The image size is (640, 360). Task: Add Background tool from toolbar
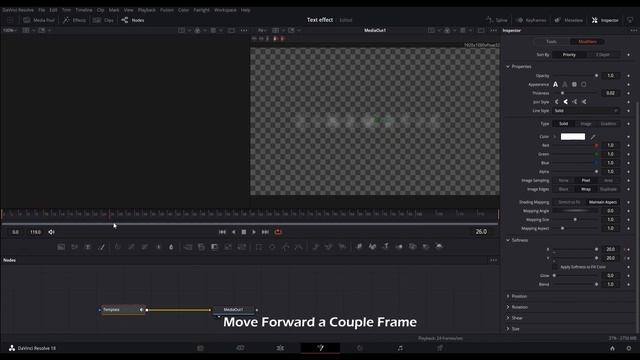[61, 247]
